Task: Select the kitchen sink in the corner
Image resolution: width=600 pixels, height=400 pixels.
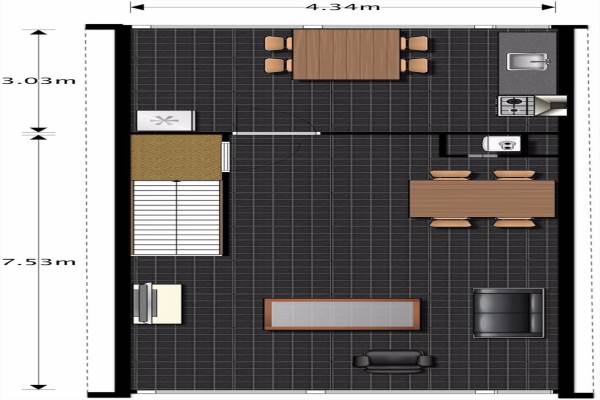Action: point(527,62)
